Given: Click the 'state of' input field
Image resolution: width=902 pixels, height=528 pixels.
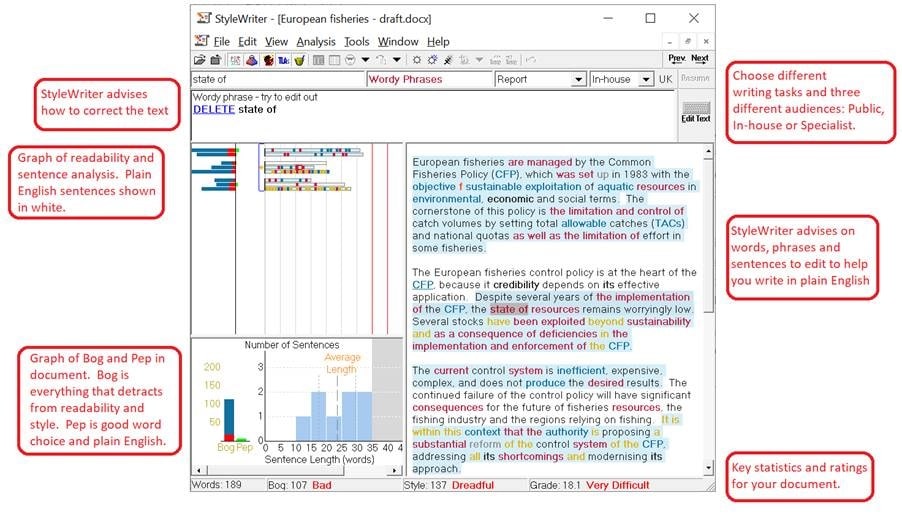Looking at the screenshot, I should [x=278, y=79].
